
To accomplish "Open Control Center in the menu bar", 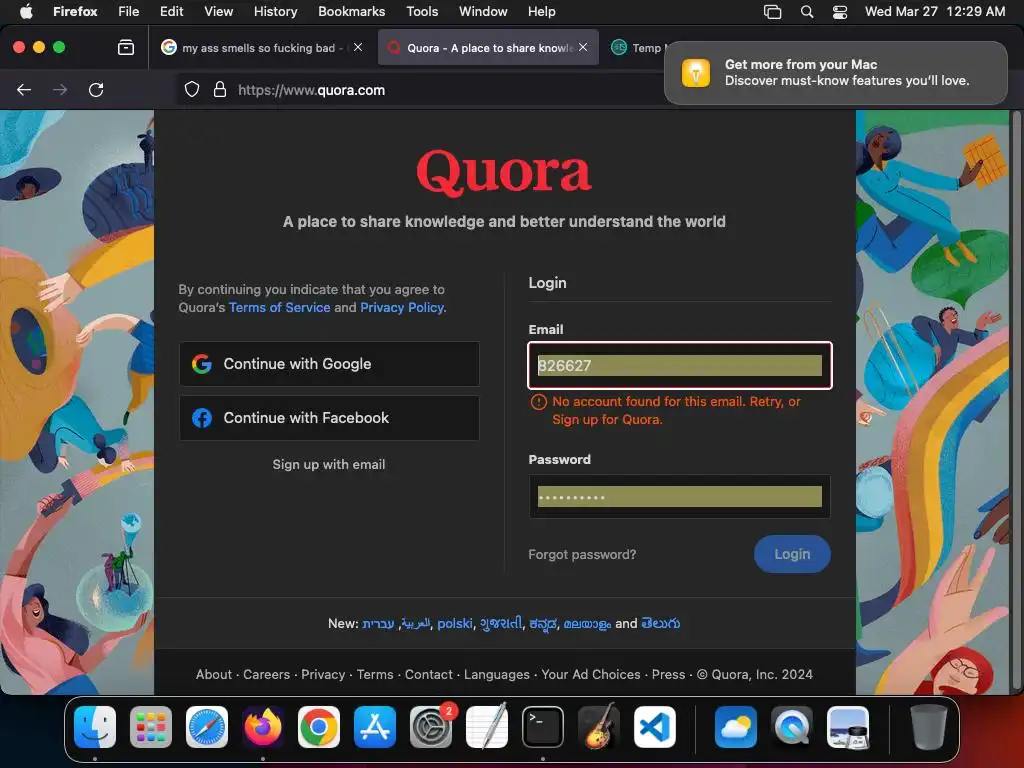I will [840, 12].
